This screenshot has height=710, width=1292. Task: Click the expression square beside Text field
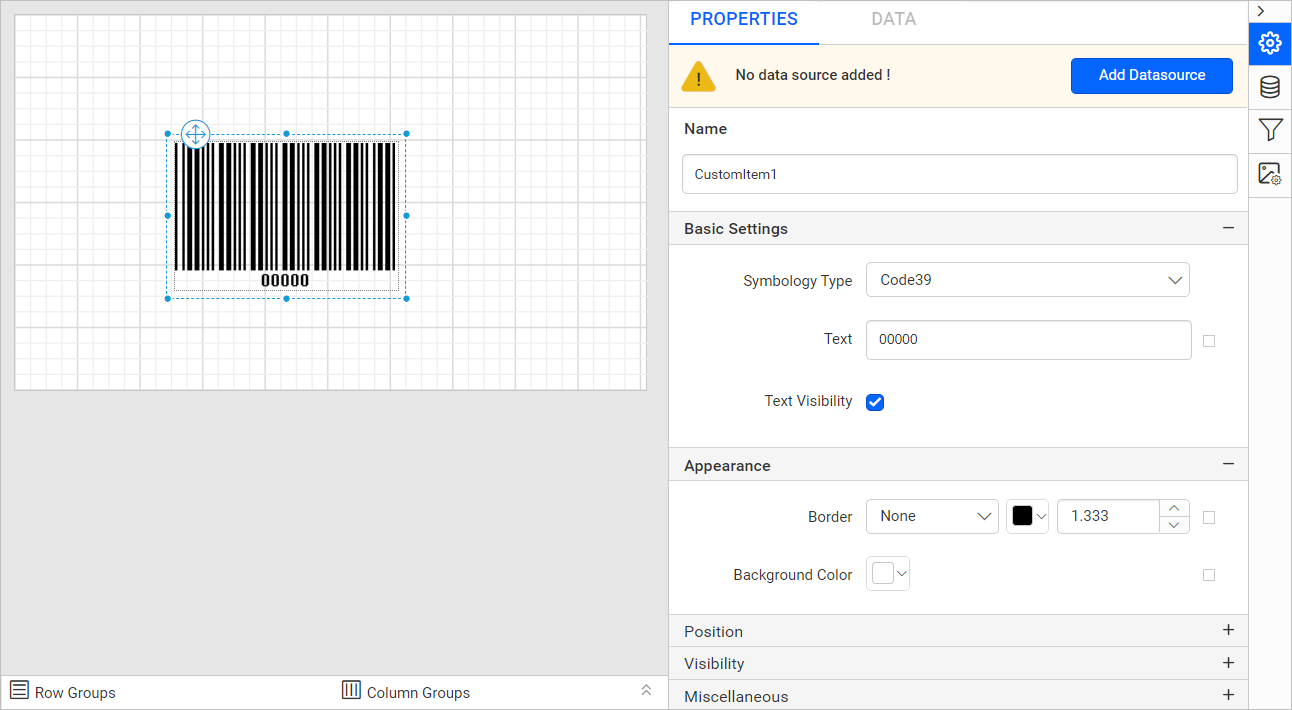click(x=1209, y=341)
